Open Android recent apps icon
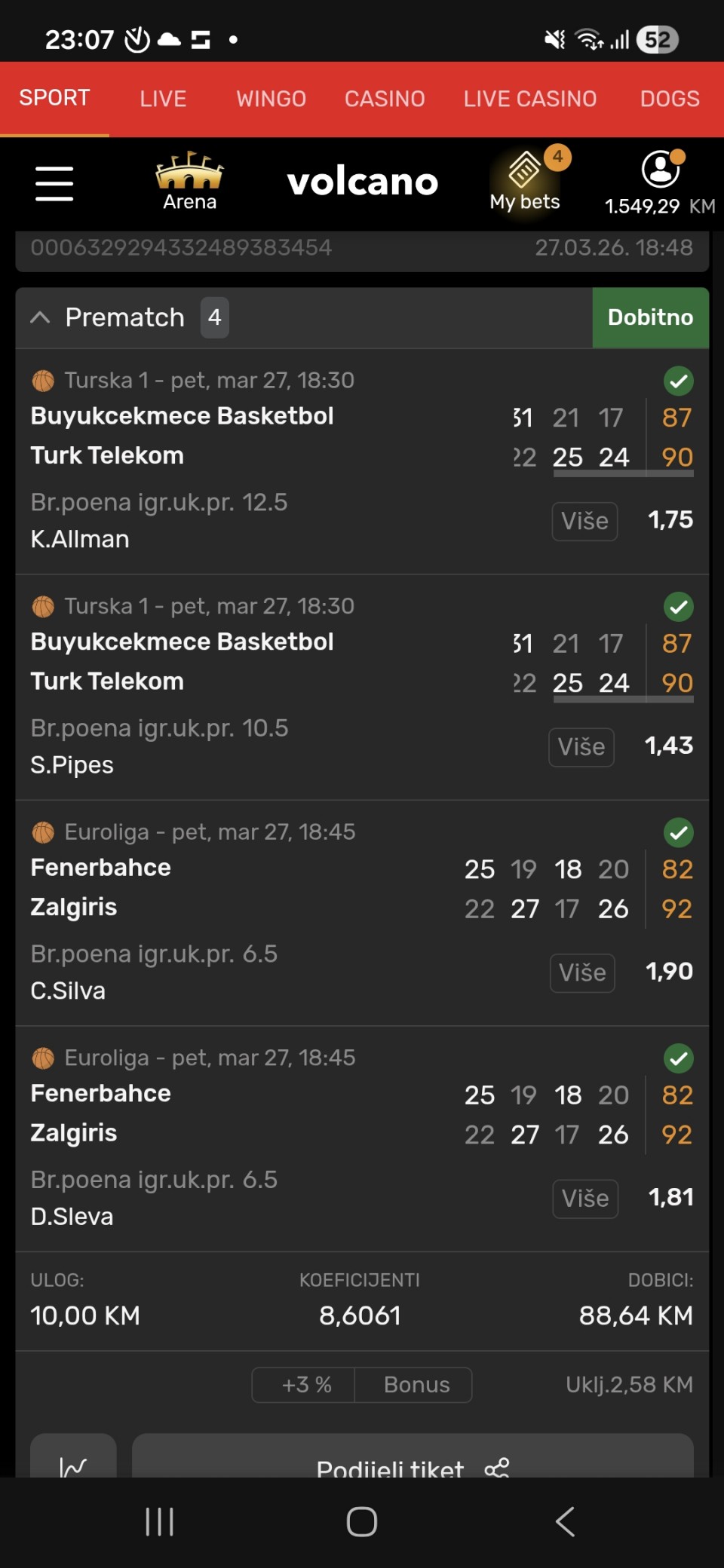 click(159, 1521)
